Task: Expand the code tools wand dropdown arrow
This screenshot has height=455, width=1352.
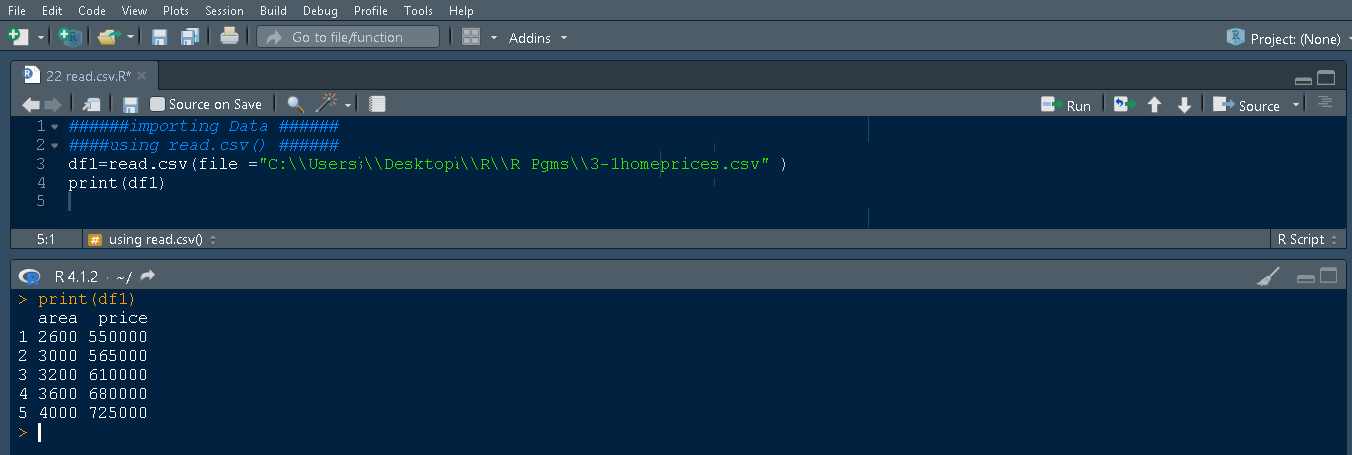Action: [x=348, y=105]
